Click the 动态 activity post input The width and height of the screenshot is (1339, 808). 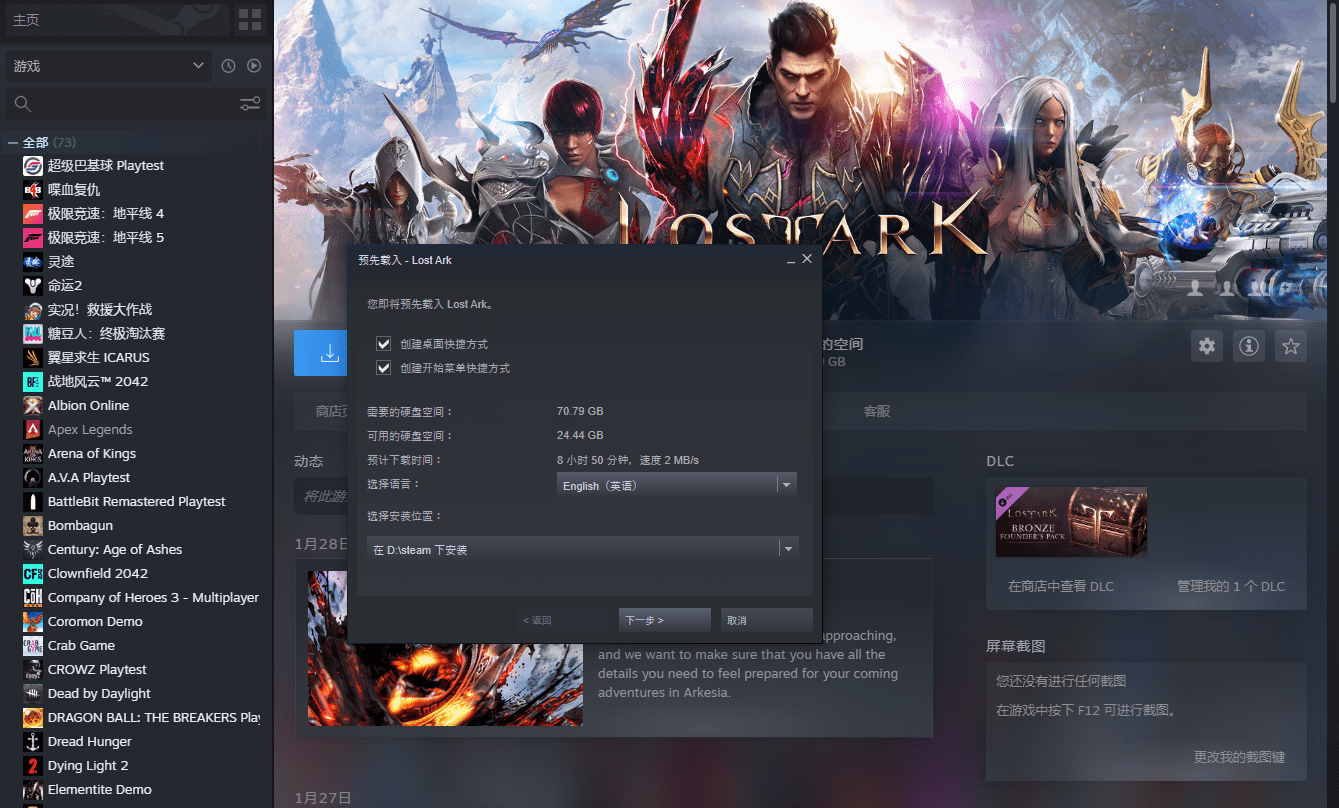click(x=613, y=496)
